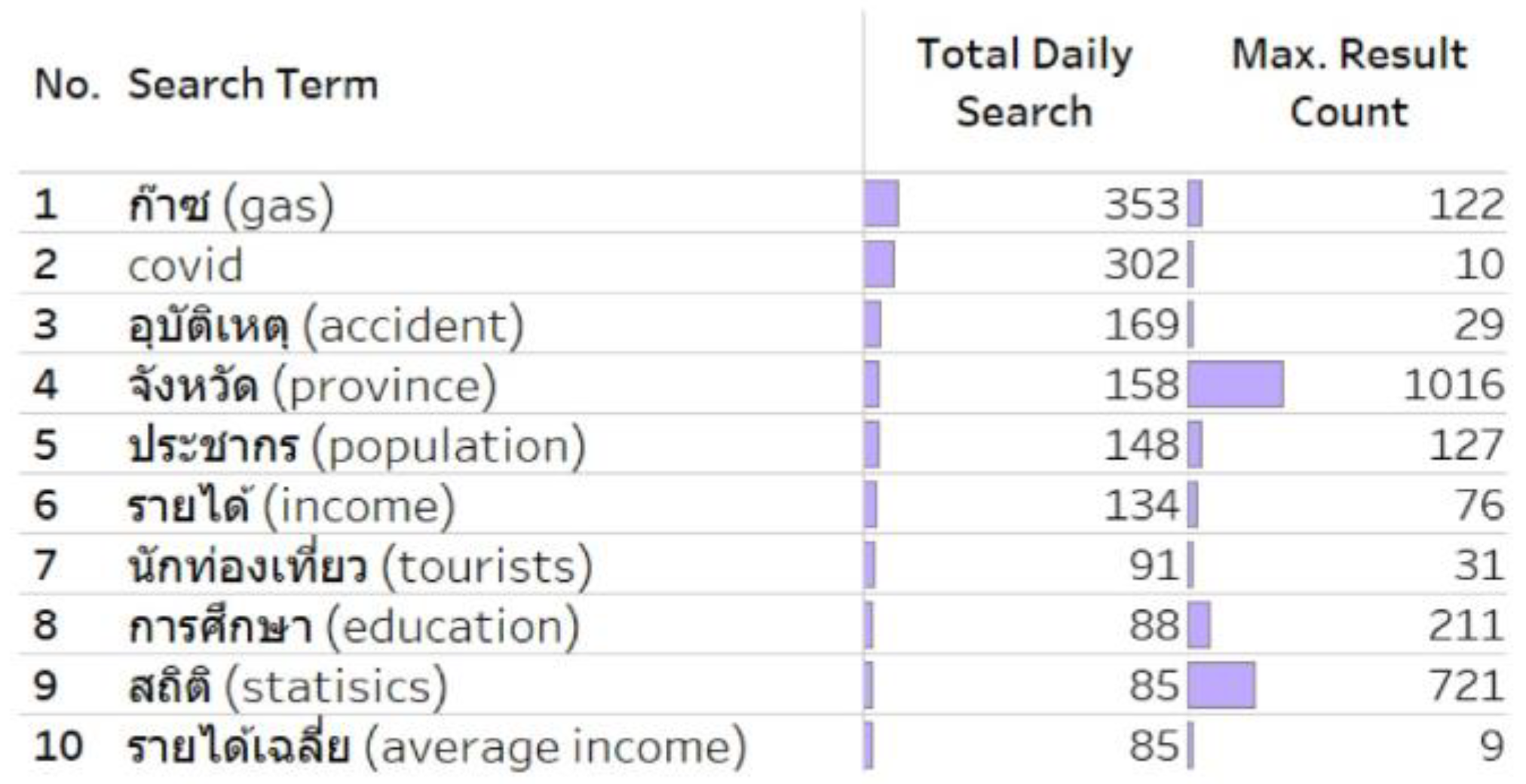Select the 'Max. Result Count' header
This screenshot has width=1526, height=784.
1348,83
